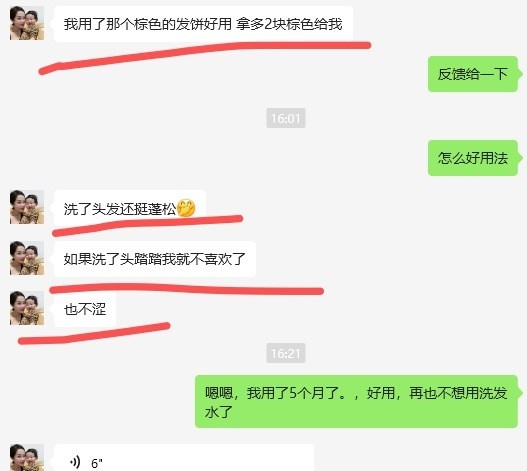The width and height of the screenshot is (527, 471).
Task: Click the 16:21 timestamp label
Action: (x=286, y=353)
